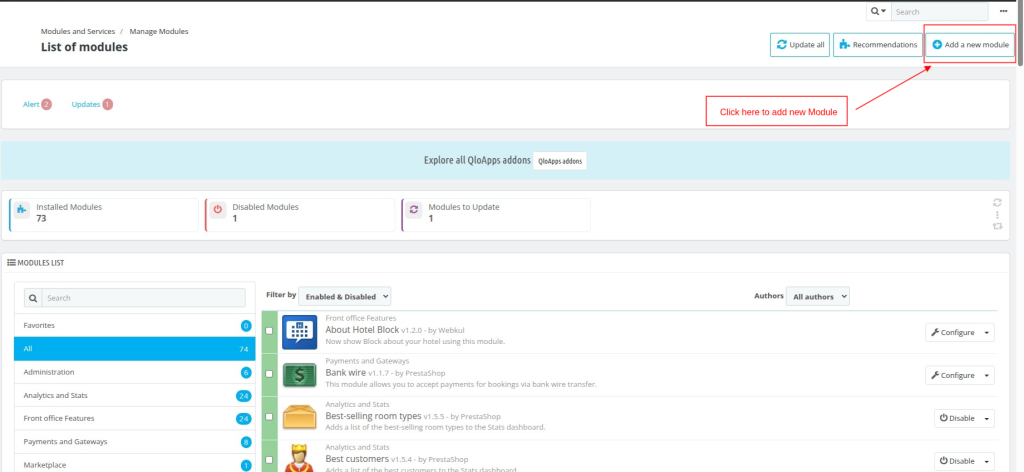
Task: Click the Bank wire dollar icon
Action: click(300, 375)
